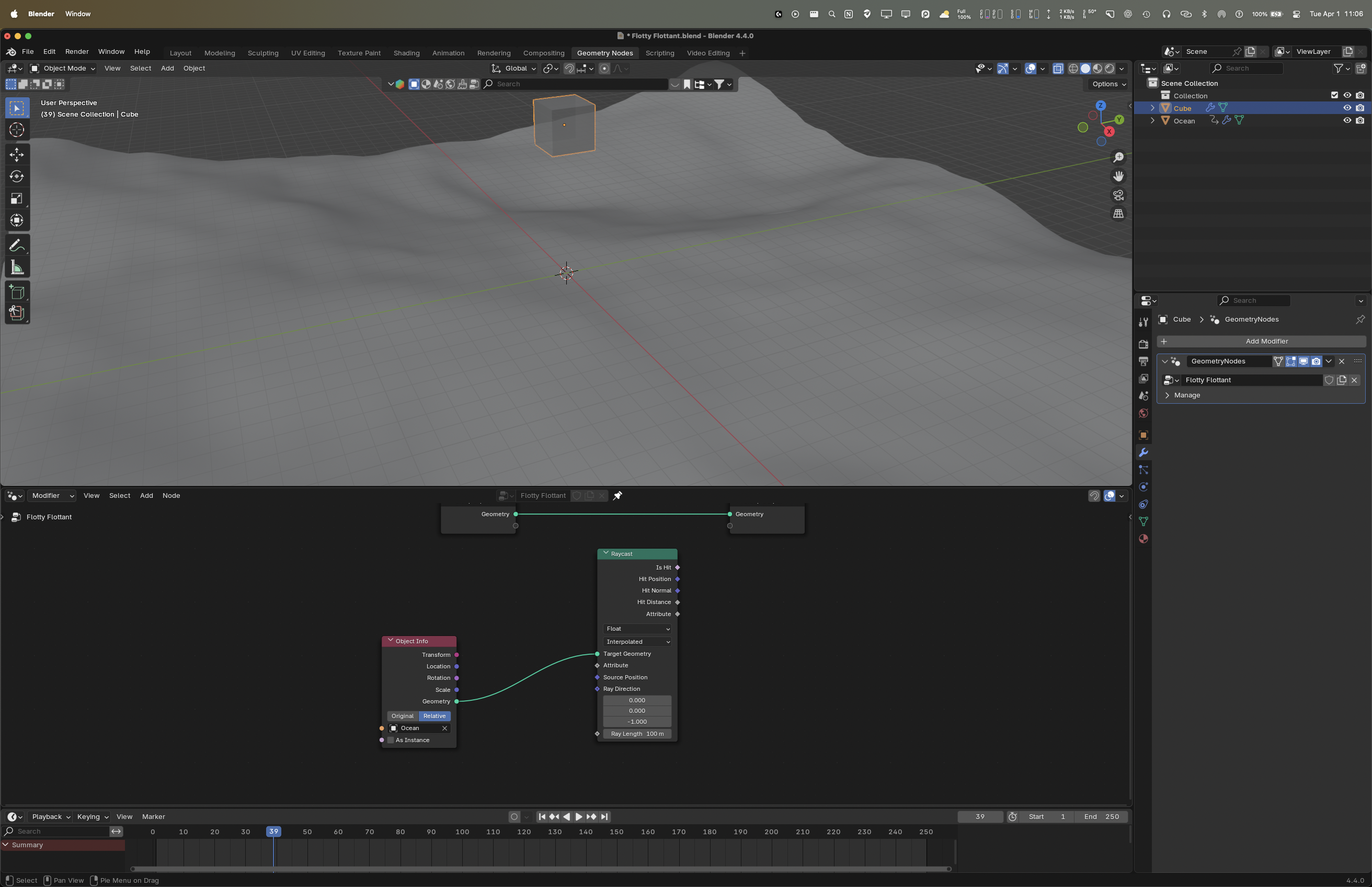Switch to Shading workspace tab
The width and height of the screenshot is (1372, 887).
point(406,53)
